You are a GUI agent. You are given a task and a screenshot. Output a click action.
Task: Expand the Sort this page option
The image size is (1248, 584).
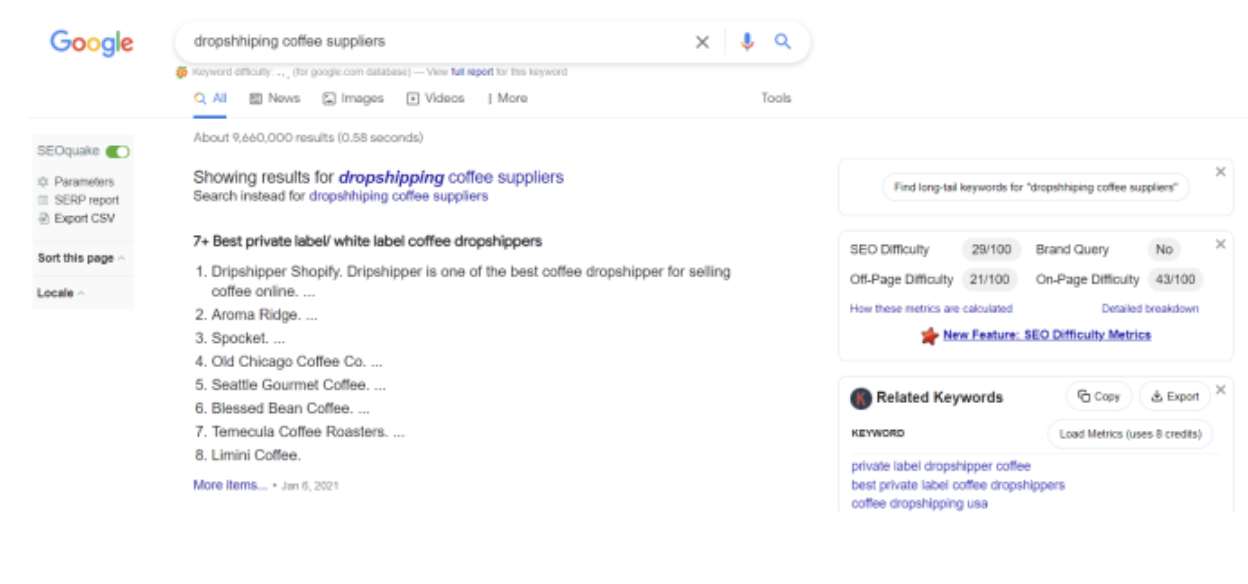tap(81, 258)
